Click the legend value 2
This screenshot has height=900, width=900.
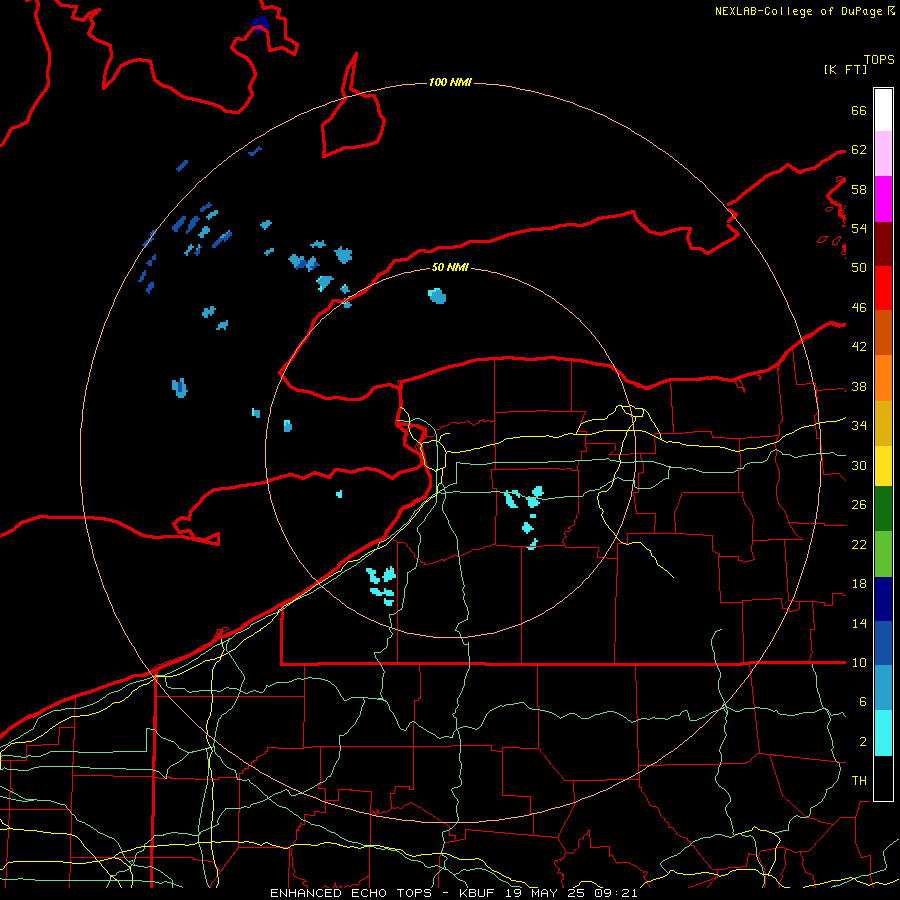pos(862,742)
